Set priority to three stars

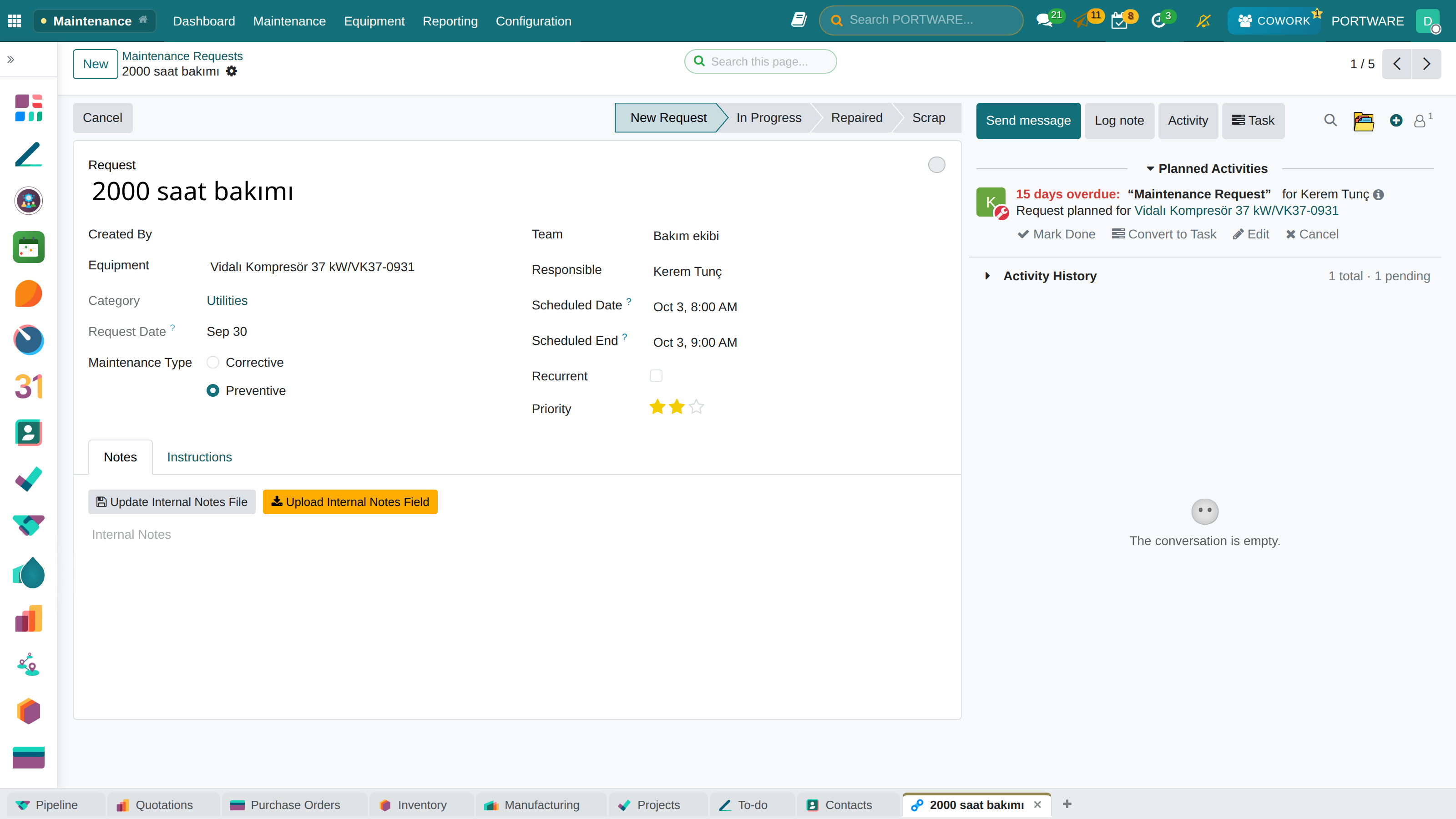696,407
